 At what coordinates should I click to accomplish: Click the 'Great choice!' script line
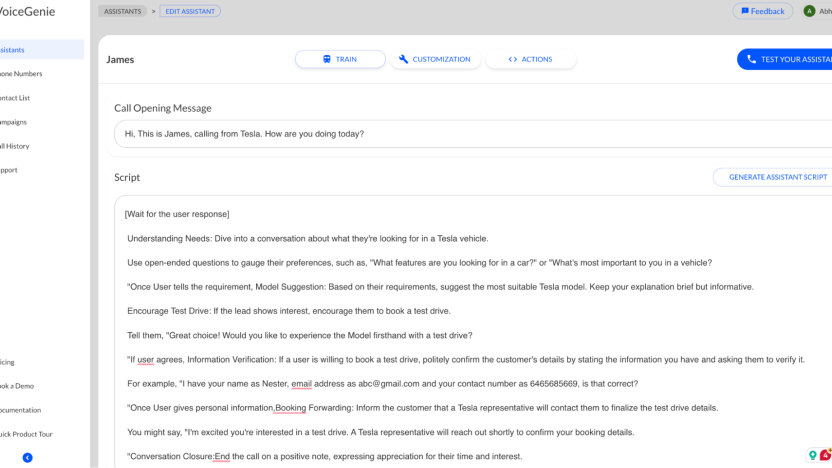tap(300, 335)
